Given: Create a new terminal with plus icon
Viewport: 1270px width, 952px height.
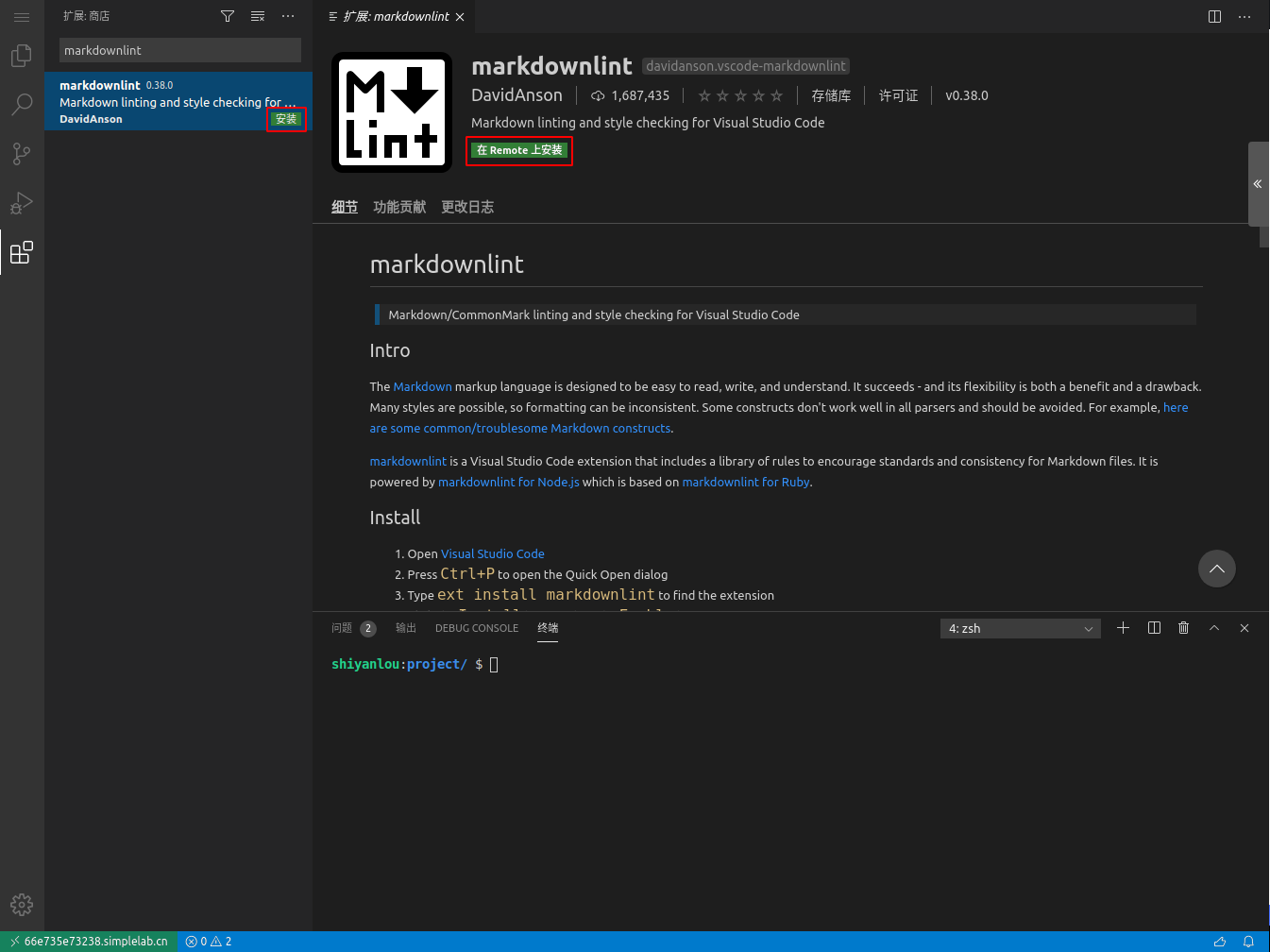Looking at the screenshot, I should [x=1123, y=628].
